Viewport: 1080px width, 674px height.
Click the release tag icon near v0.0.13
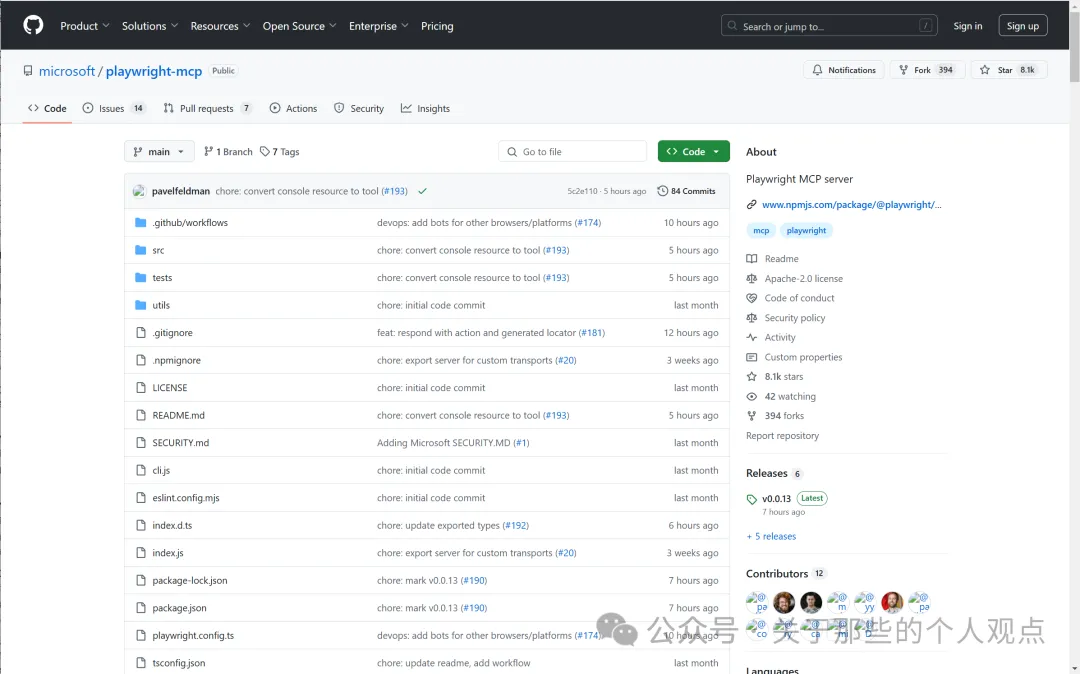pos(751,499)
